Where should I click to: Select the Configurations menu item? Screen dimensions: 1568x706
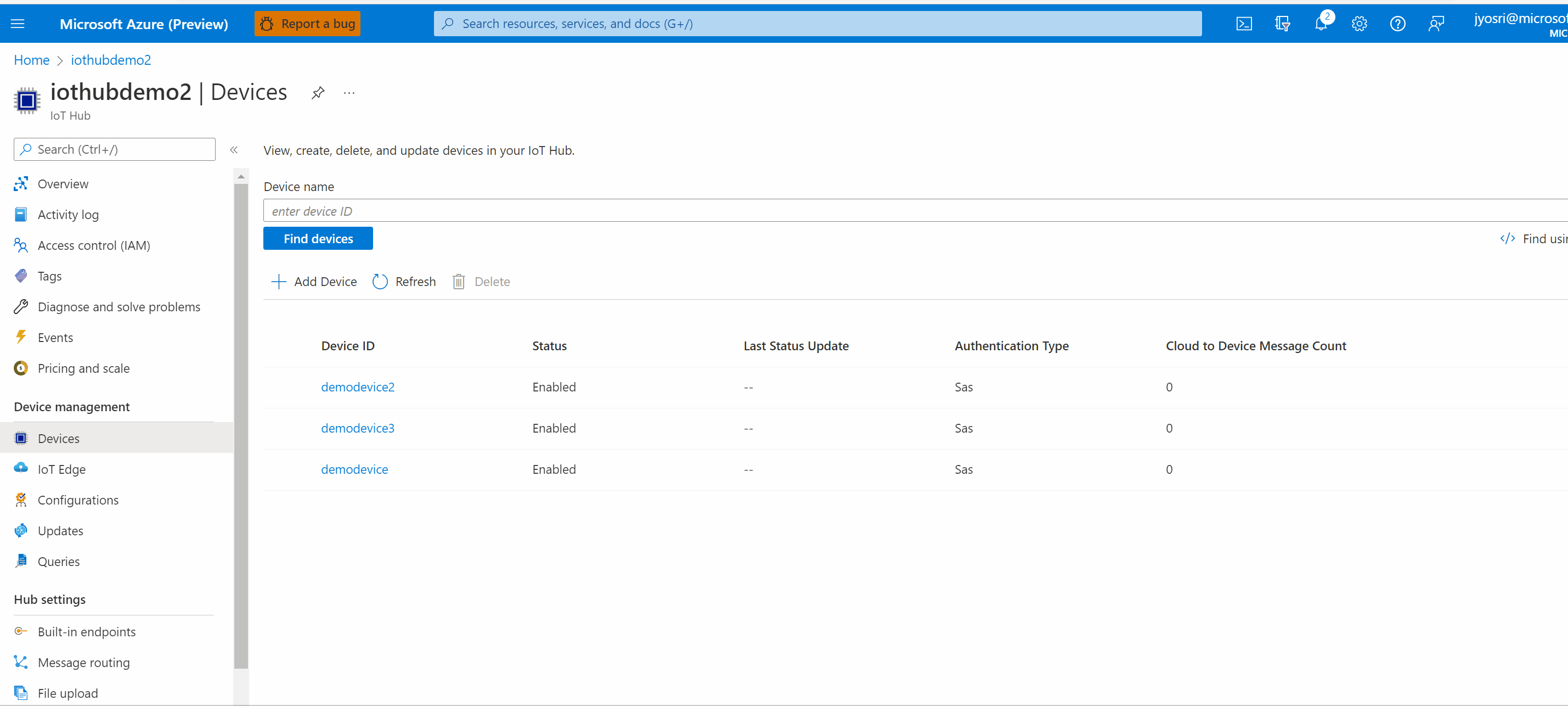coord(77,499)
